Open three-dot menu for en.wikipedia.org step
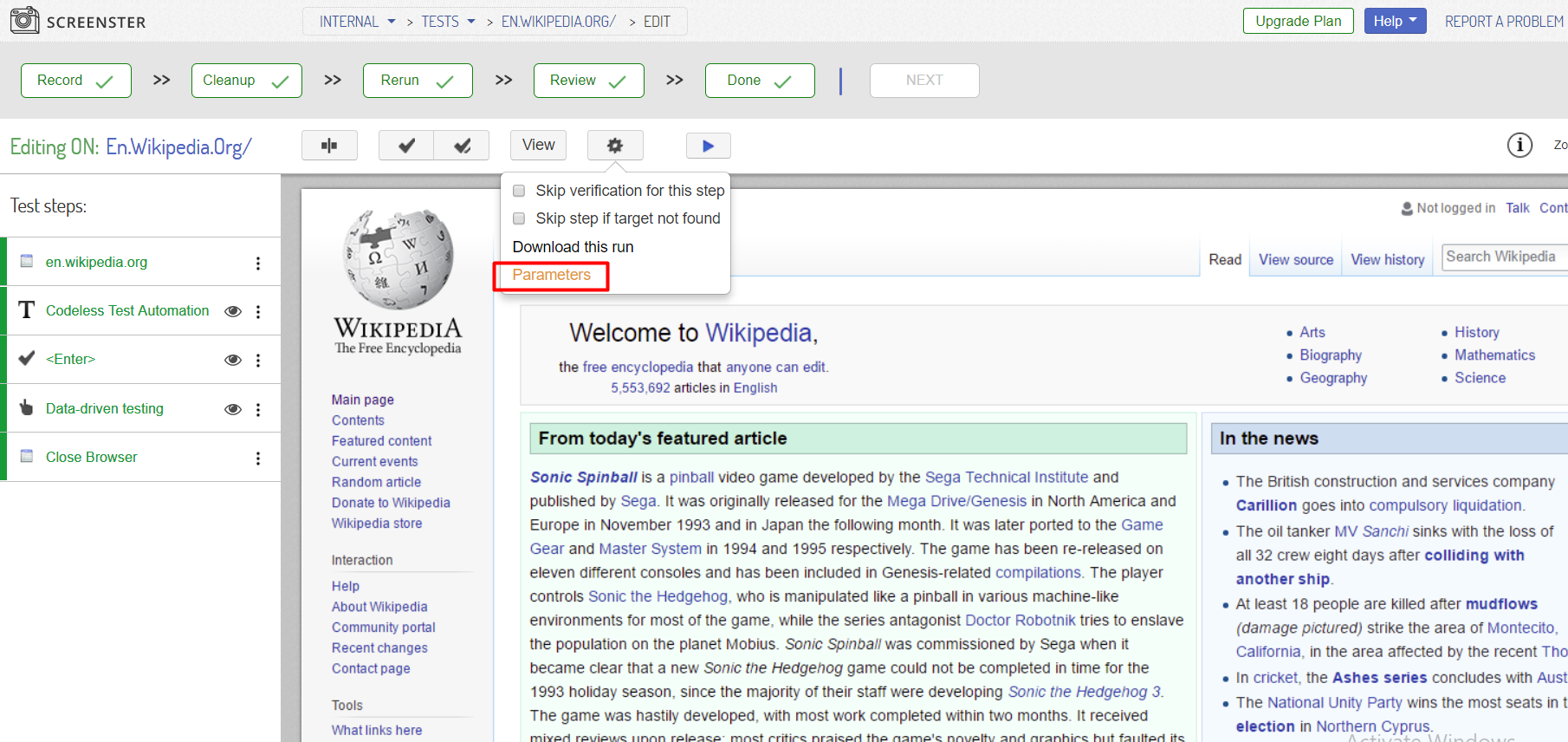The image size is (1568, 742). pyautogui.click(x=258, y=264)
